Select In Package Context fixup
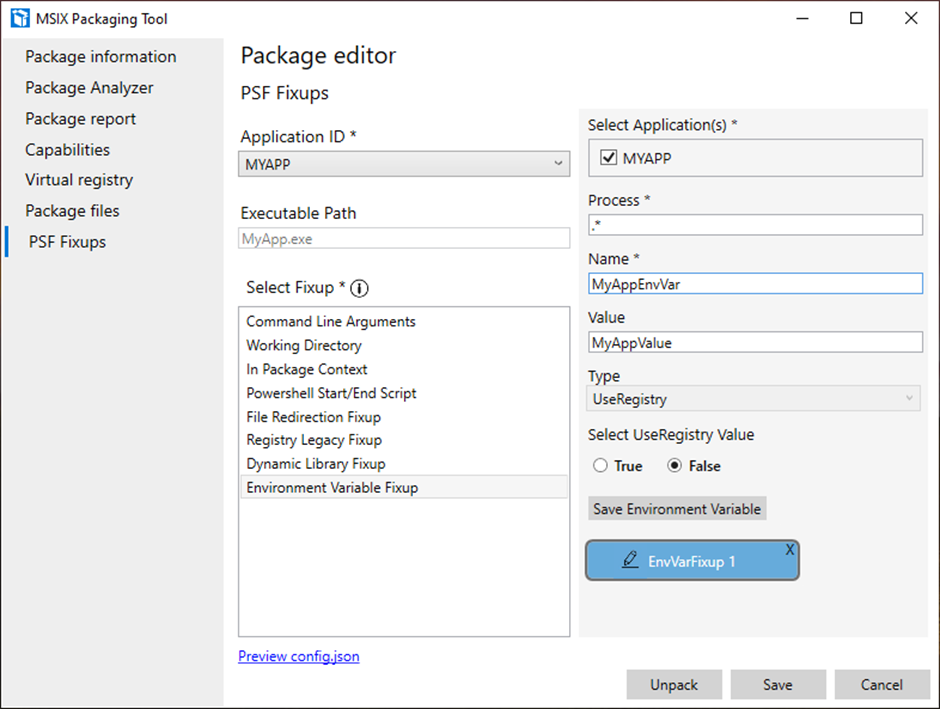This screenshot has height=709, width=940. tap(403, 369)
